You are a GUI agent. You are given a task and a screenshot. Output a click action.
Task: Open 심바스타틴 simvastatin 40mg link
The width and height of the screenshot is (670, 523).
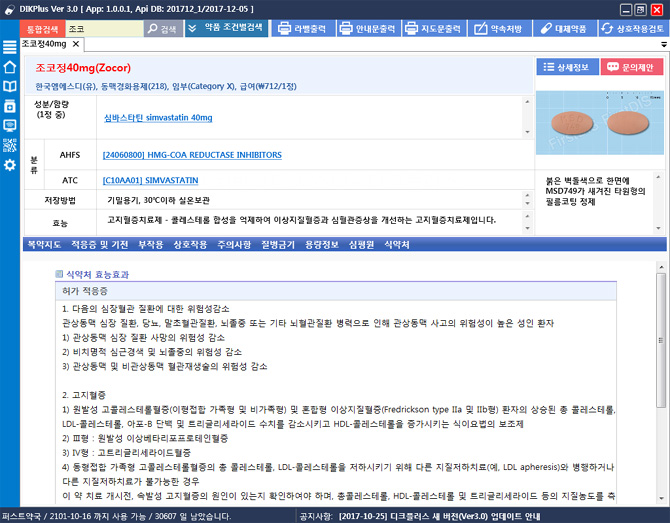coord(158,118)
